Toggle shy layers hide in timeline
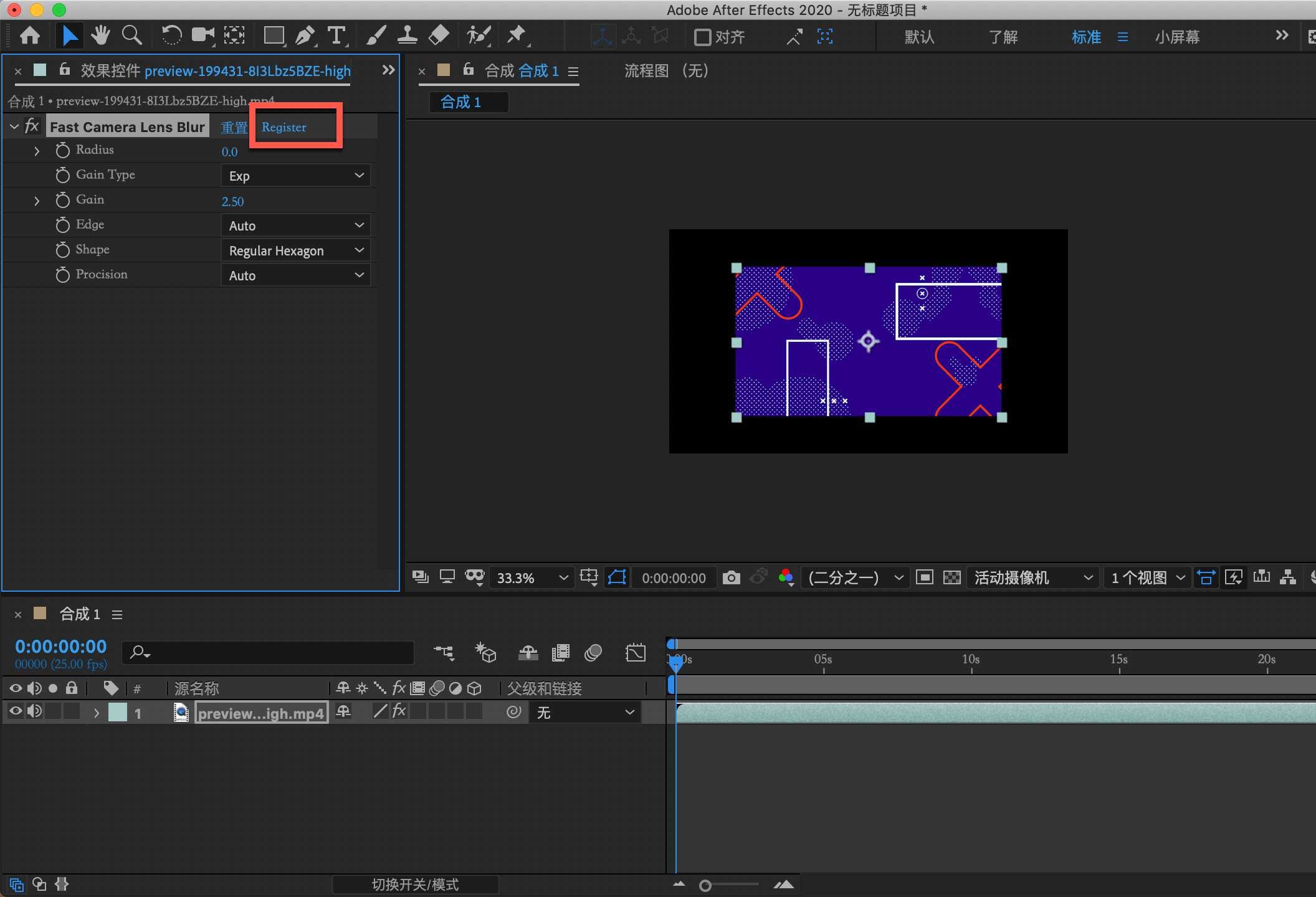The height and width of the screenshot is (897, 1316). tap(528, 653)
